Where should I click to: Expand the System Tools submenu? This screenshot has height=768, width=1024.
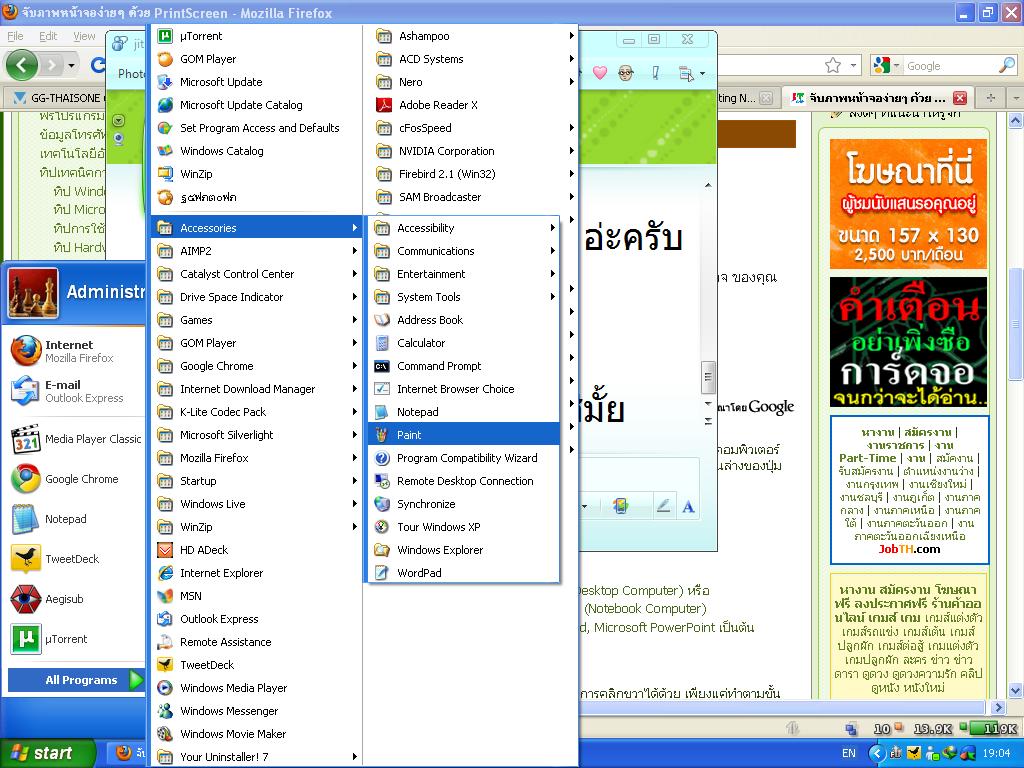point(464,297)
